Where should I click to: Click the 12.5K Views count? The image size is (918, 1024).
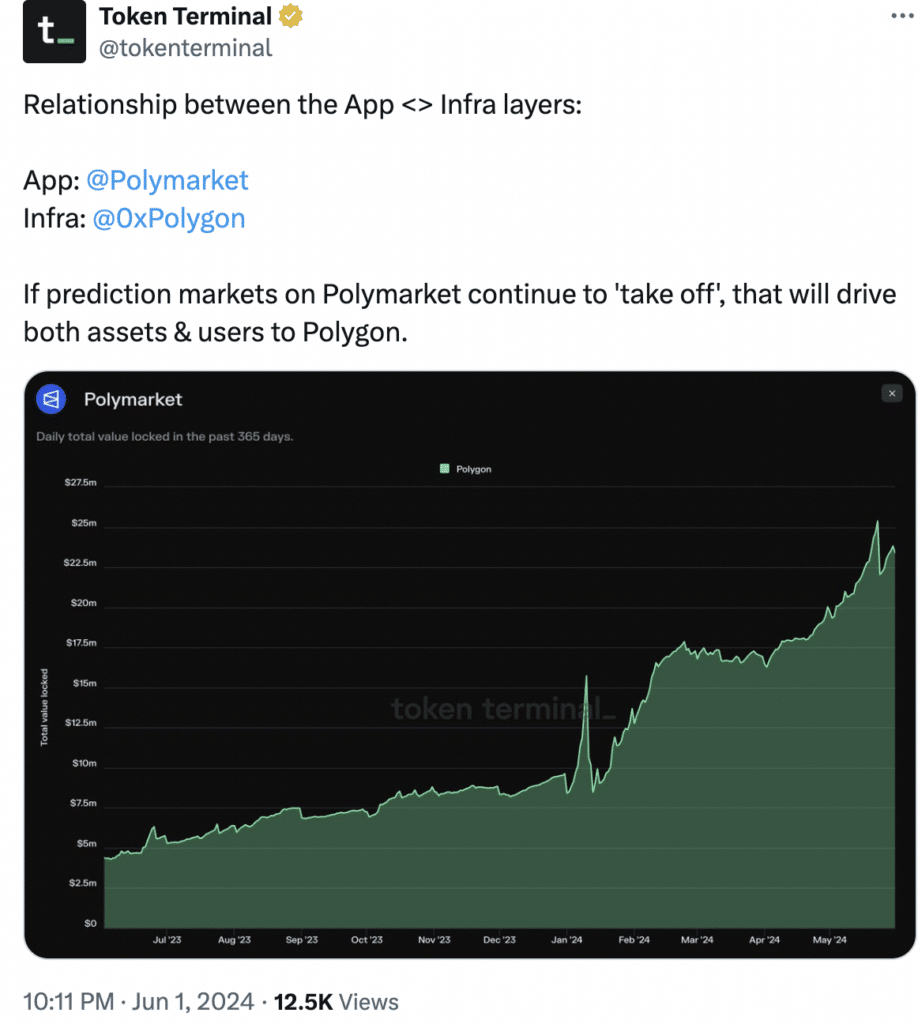[337, 1002]
